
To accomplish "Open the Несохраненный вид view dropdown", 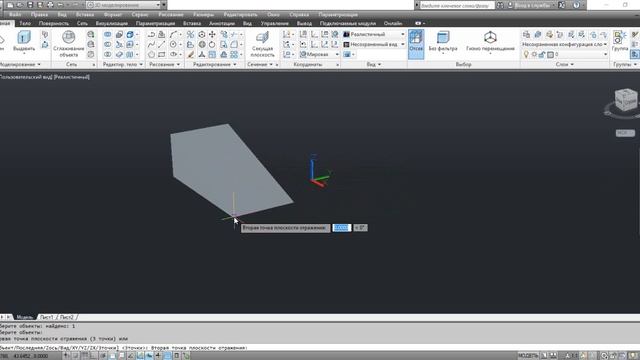I will click(375, 44).
